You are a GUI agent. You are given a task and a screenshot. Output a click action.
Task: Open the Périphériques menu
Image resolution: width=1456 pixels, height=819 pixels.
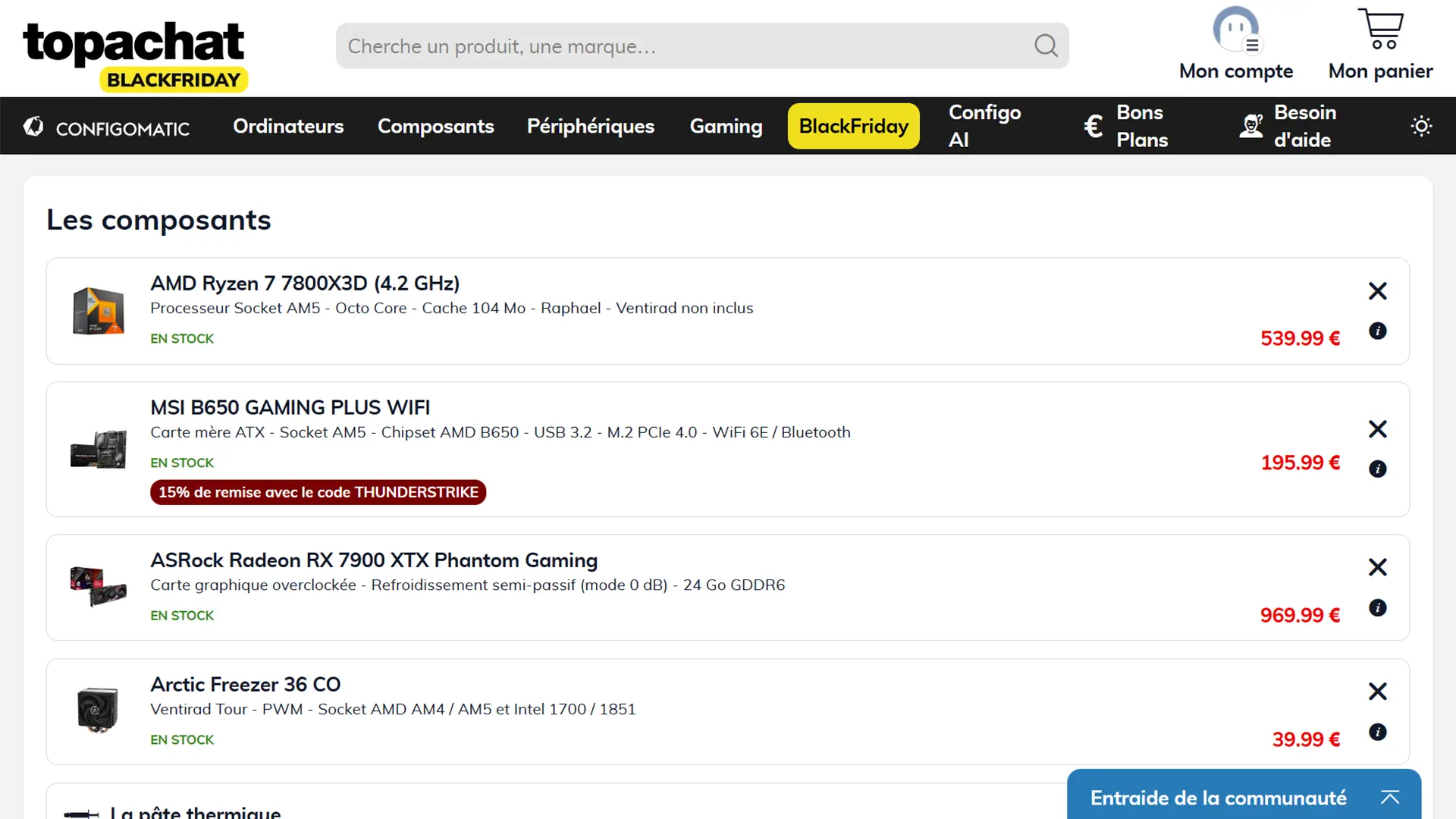[591, 126]
